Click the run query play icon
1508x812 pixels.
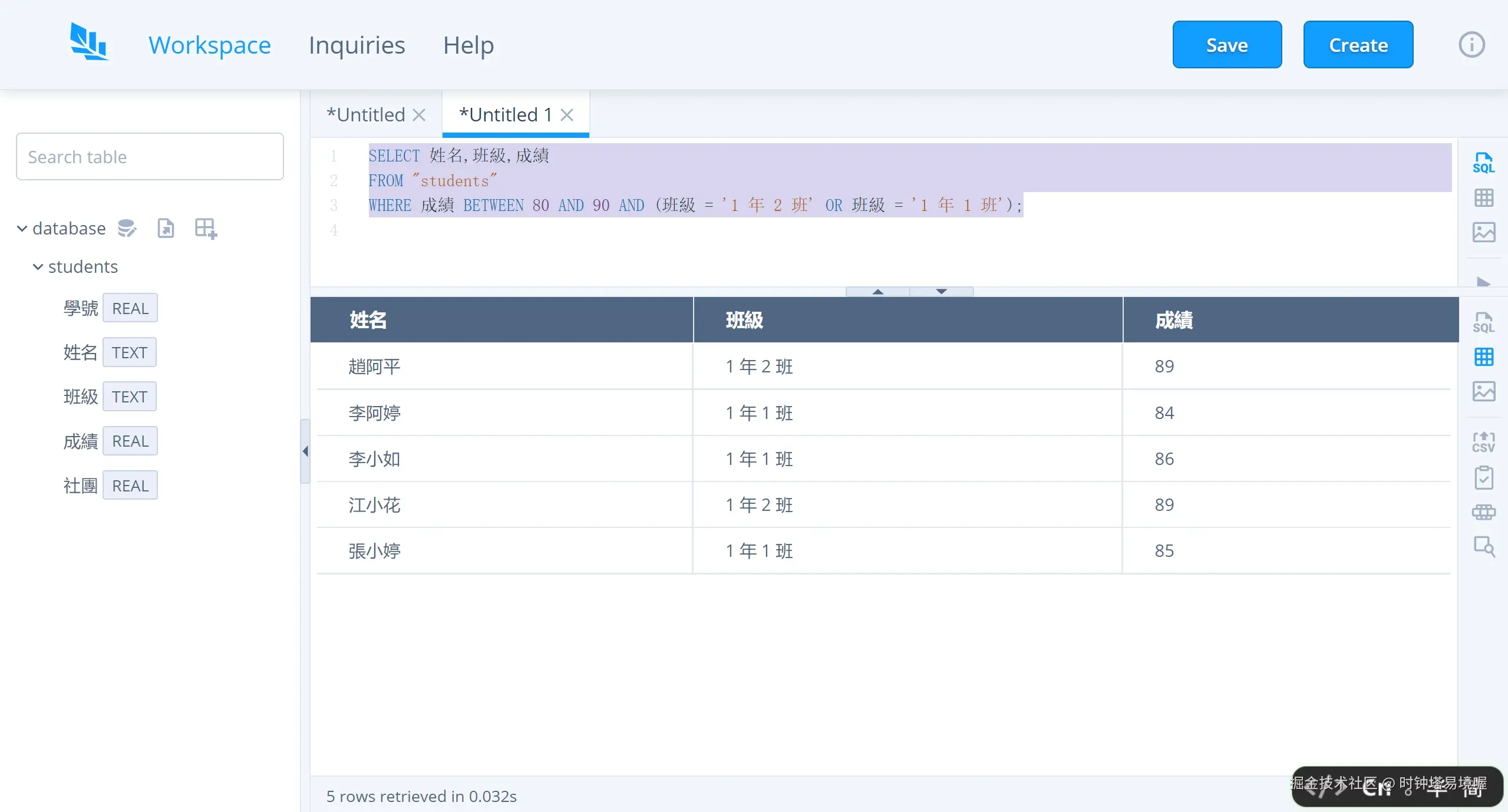click(1483, 282)
